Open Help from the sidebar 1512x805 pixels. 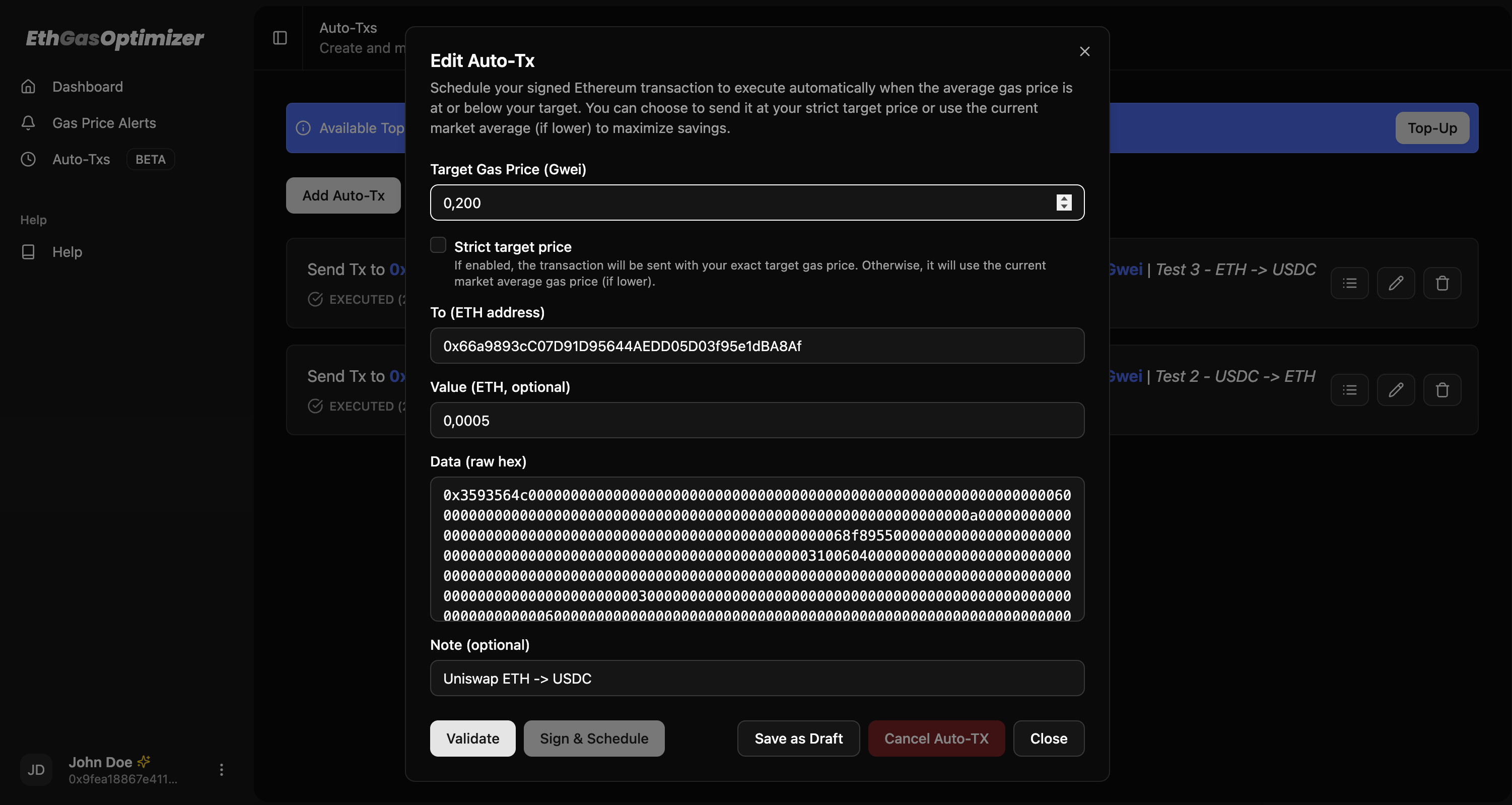[67, 252]
